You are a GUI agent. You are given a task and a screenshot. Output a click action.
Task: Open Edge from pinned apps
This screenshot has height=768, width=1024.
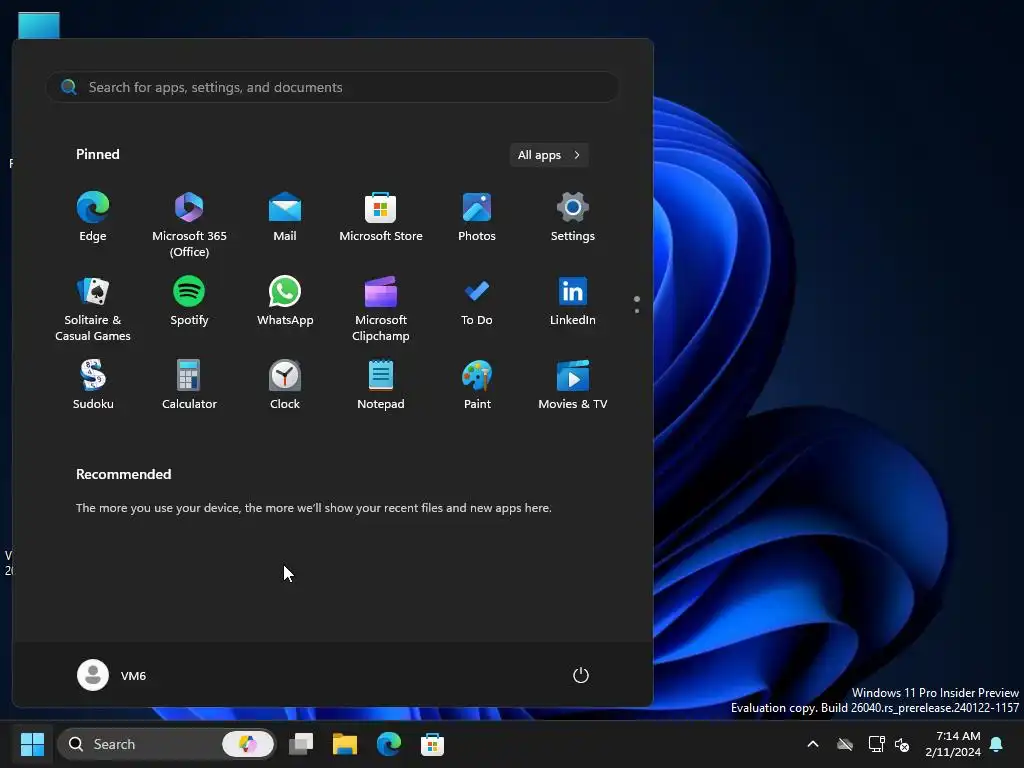click(93, 217)
